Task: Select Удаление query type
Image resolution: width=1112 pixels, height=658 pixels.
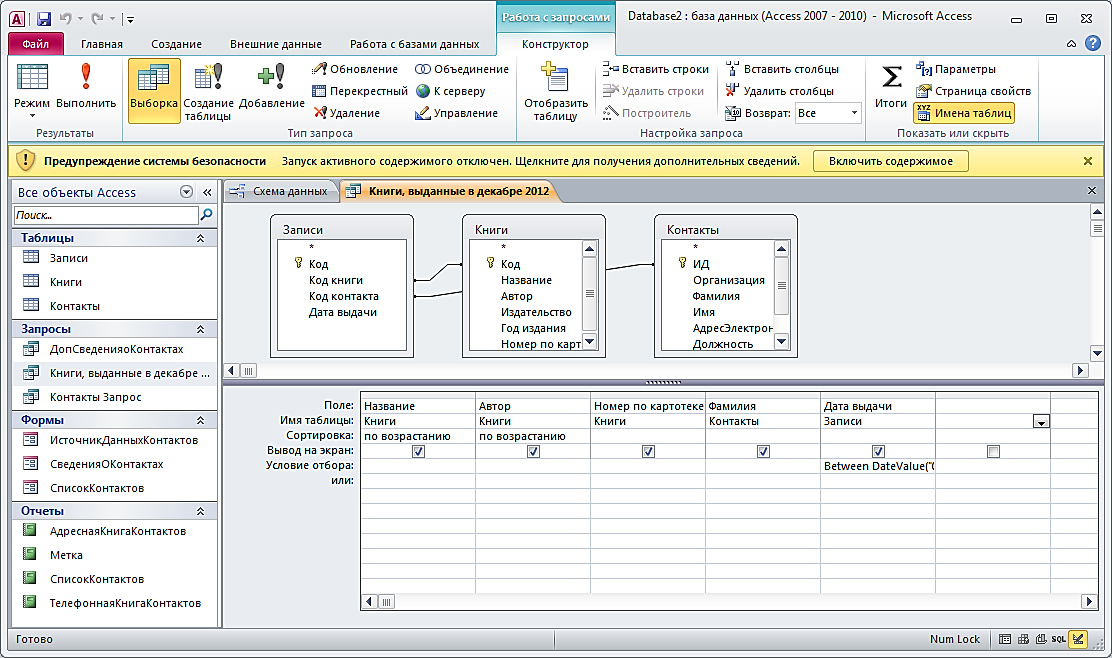Action: (347, 113)
